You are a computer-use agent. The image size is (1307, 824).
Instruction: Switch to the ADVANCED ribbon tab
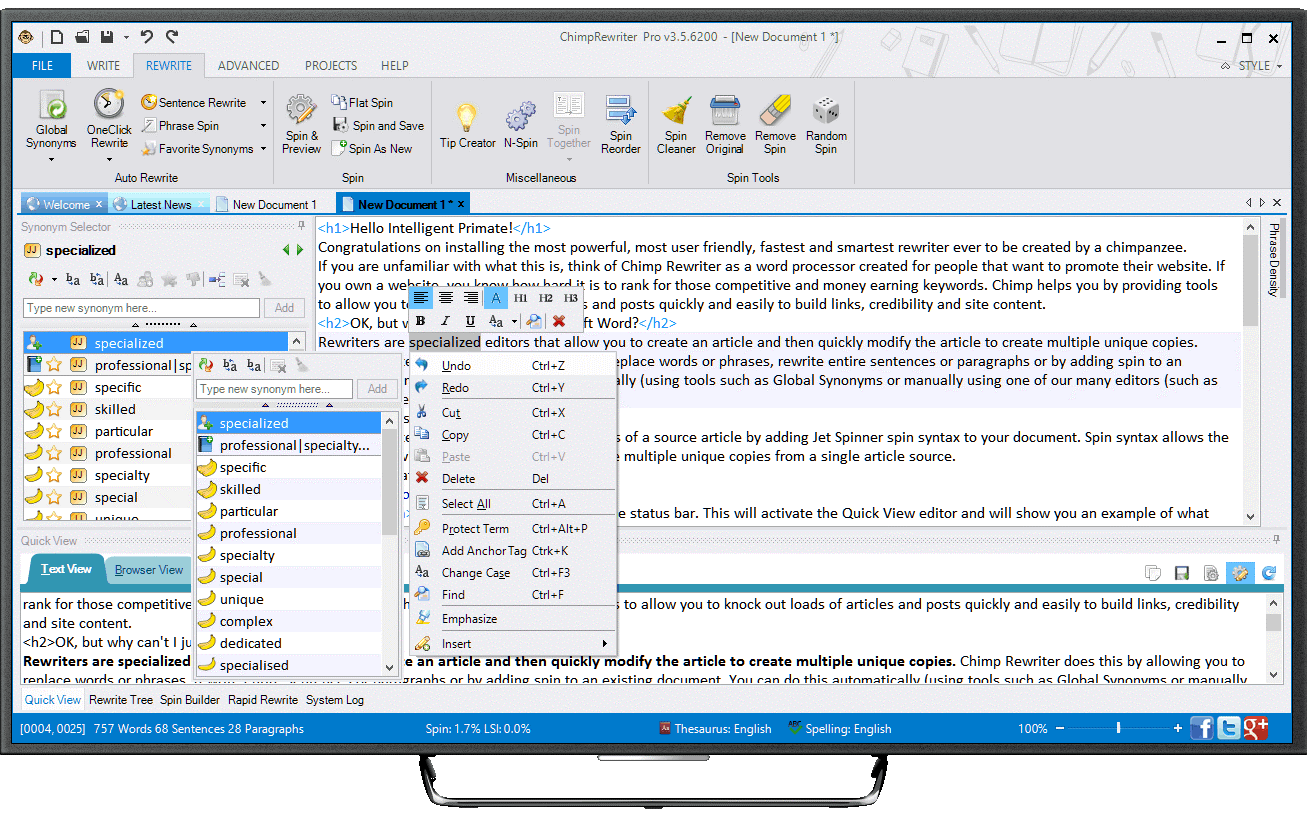click(248, 66)
